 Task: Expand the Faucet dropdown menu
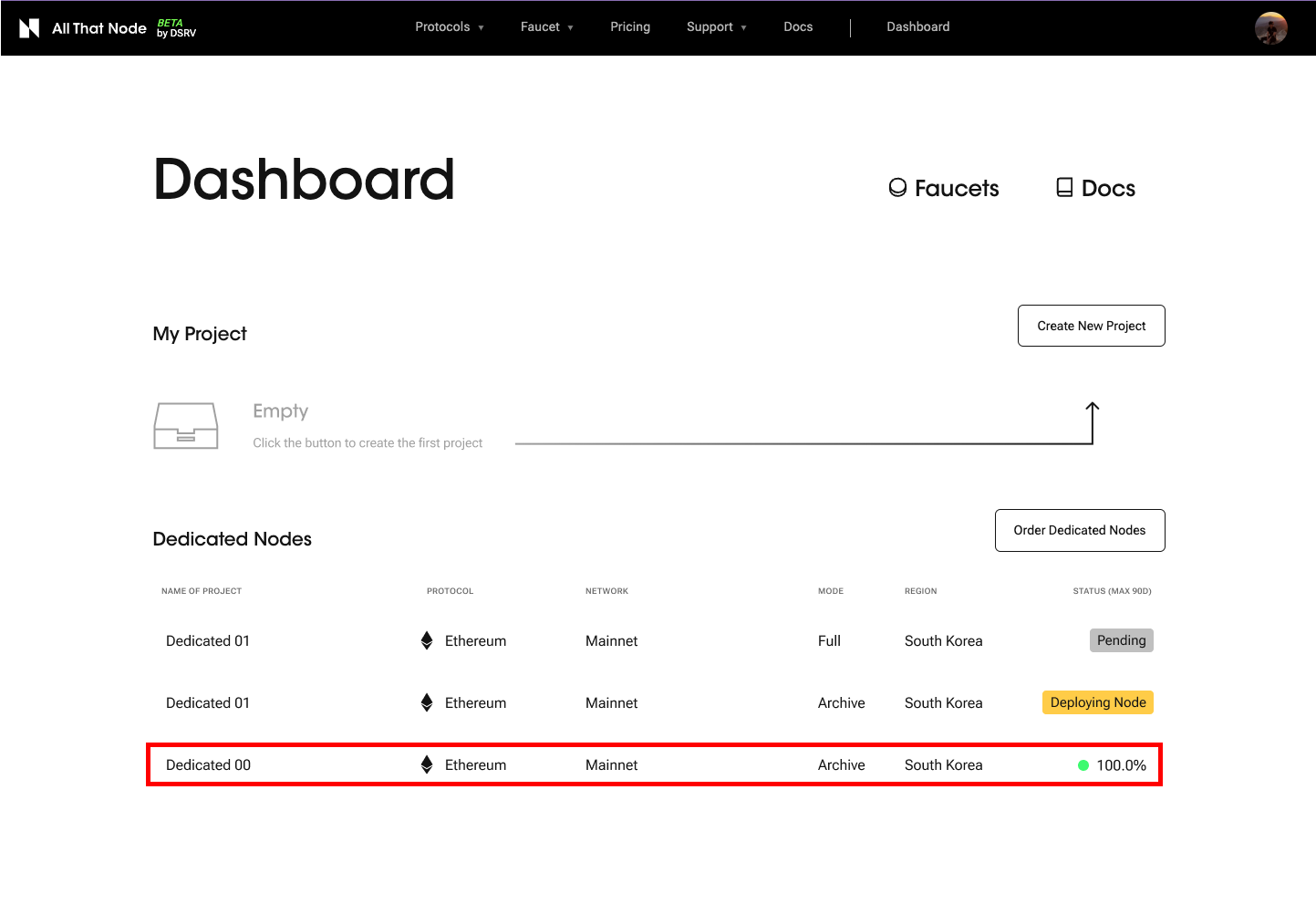pos(547,27)
